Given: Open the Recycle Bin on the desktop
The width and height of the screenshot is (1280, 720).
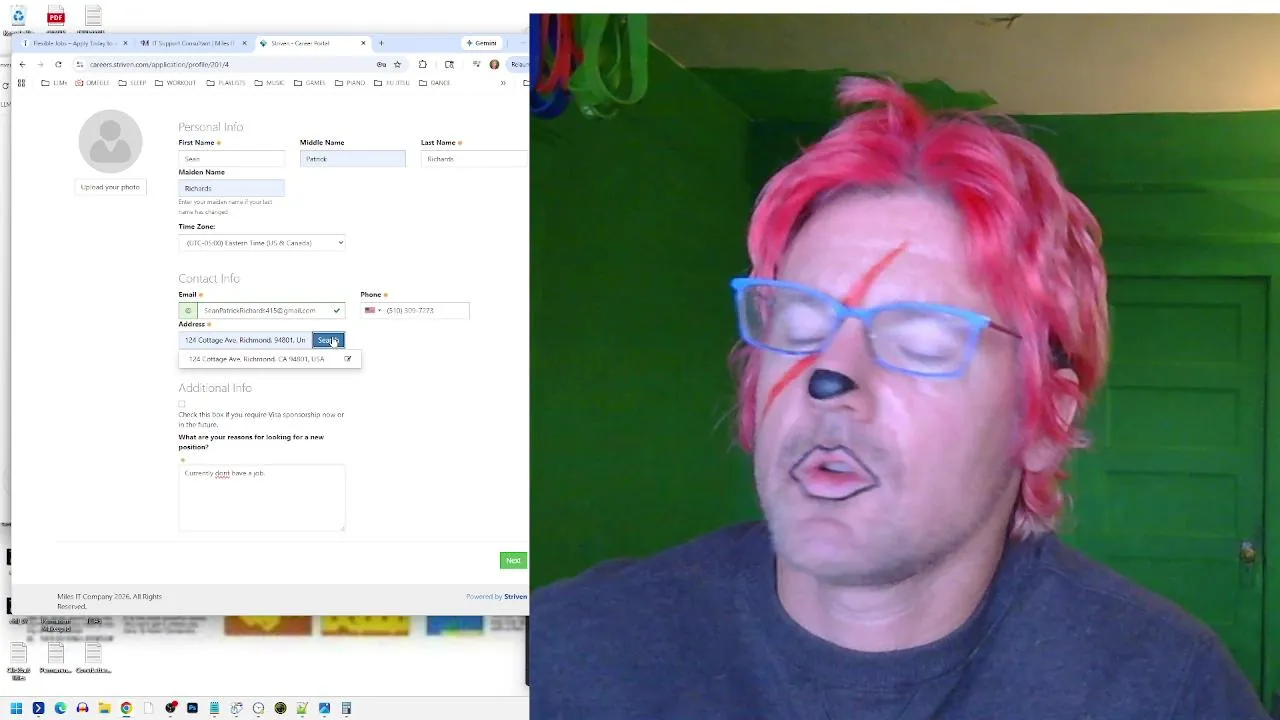Looking at the screenshot, I should 18,18.
